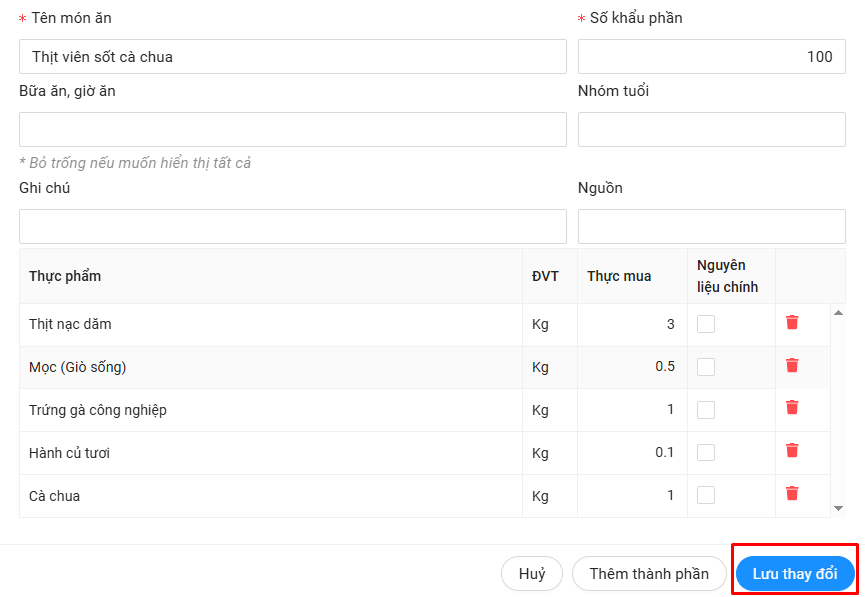Enable main ingredient for Hành củ tươi
Screen dimensions: 865x597
(706, 453)
